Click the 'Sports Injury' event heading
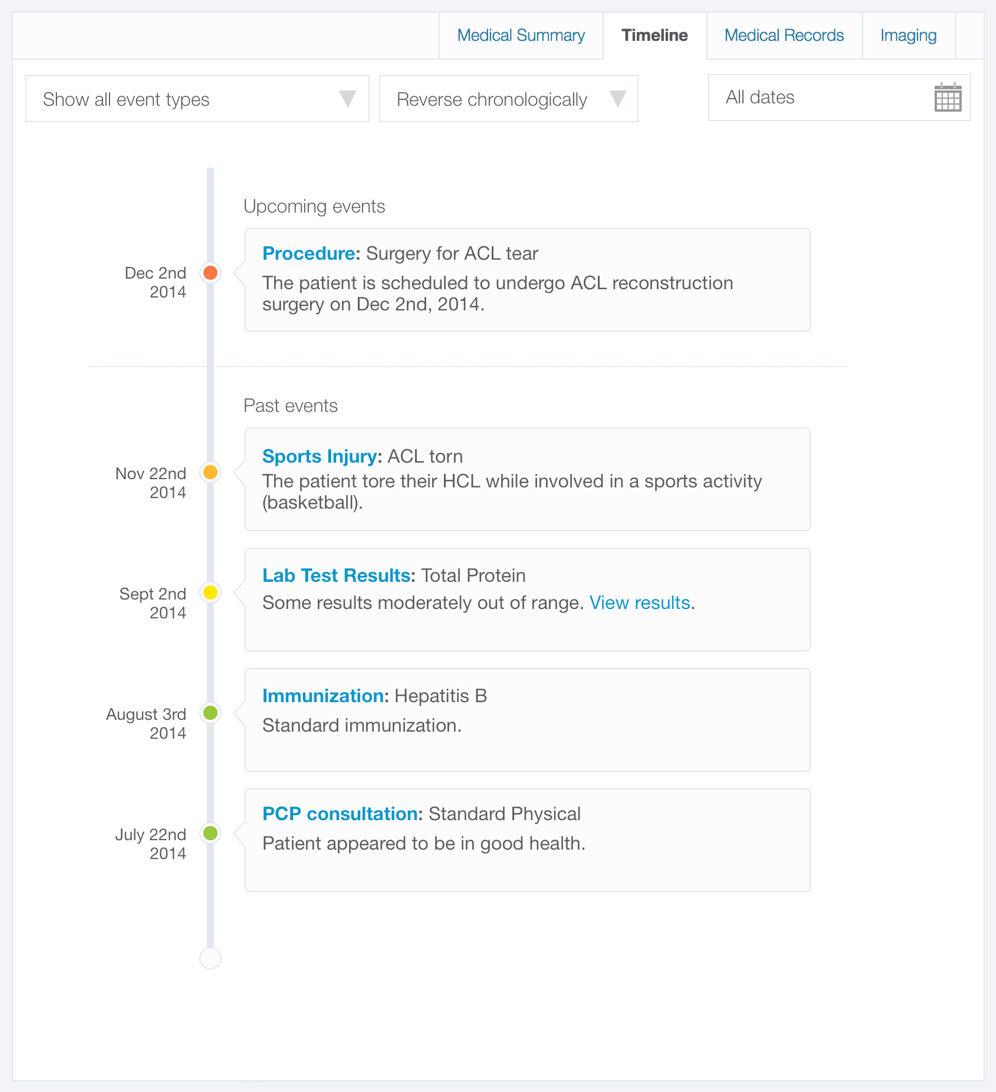This screenshot has width=996, height=1092. 320,457
